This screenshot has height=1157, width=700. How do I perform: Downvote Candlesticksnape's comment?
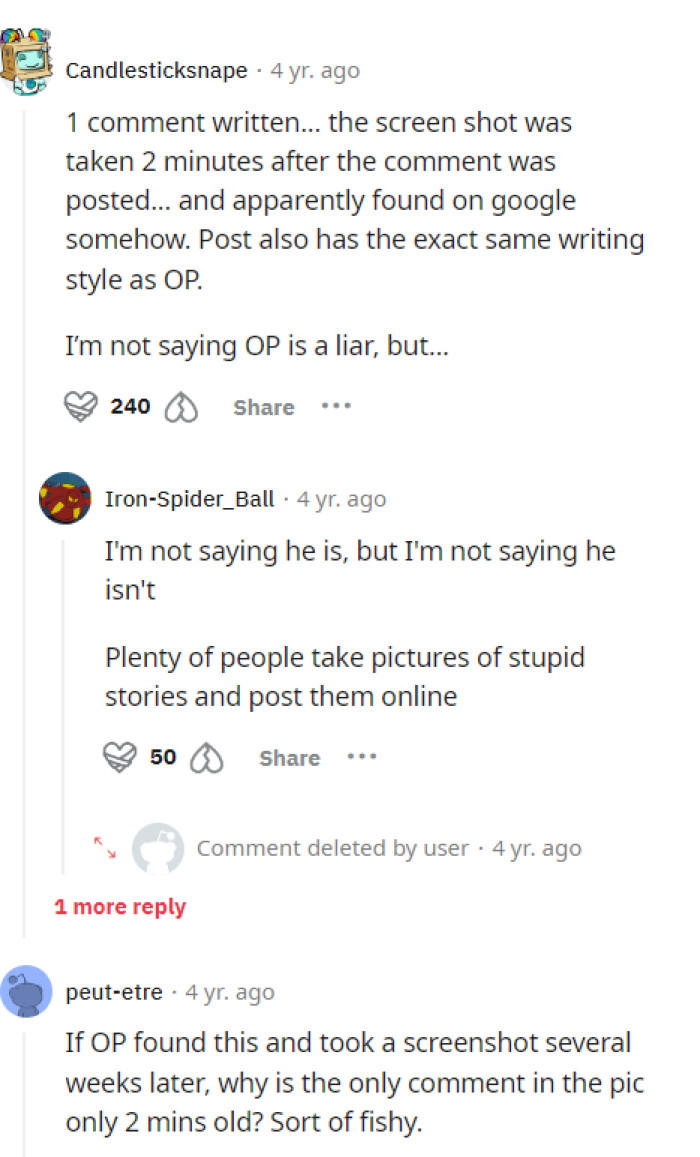pyautogui.click(x=180, y=406)
